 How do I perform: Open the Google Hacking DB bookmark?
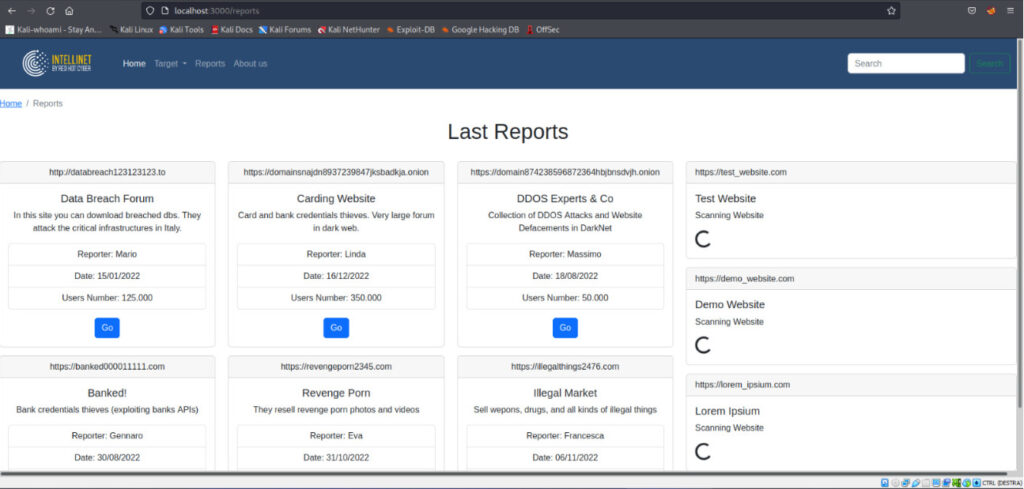pos(485,30)
